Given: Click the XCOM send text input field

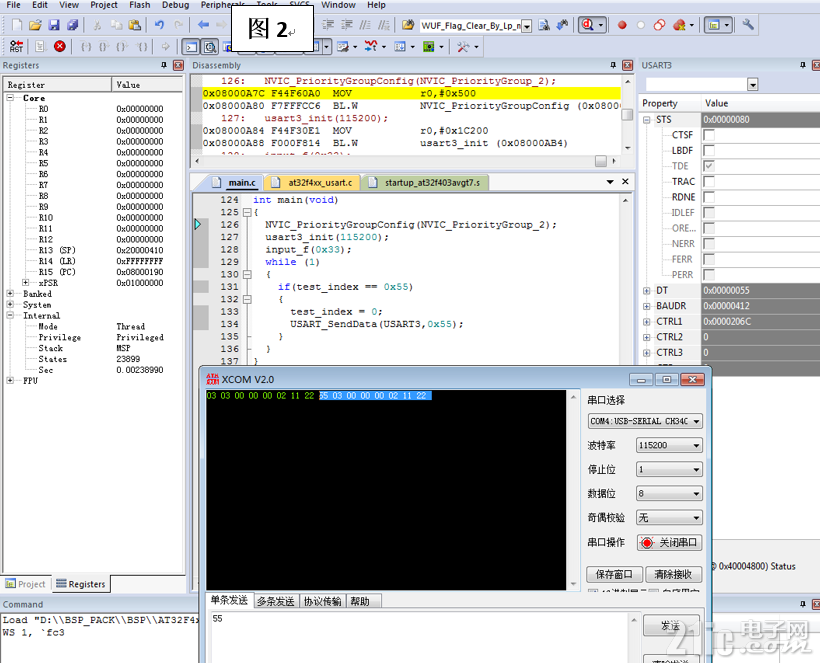Looking at the screenshot, I should coord(418,637).
